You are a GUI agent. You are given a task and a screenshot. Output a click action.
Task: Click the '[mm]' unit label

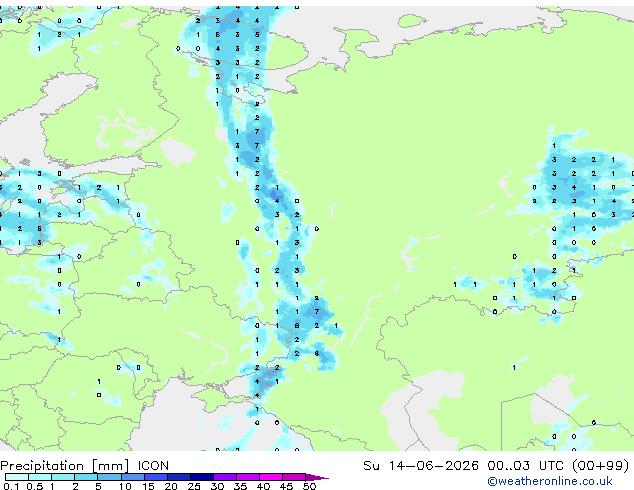point(110,466)
